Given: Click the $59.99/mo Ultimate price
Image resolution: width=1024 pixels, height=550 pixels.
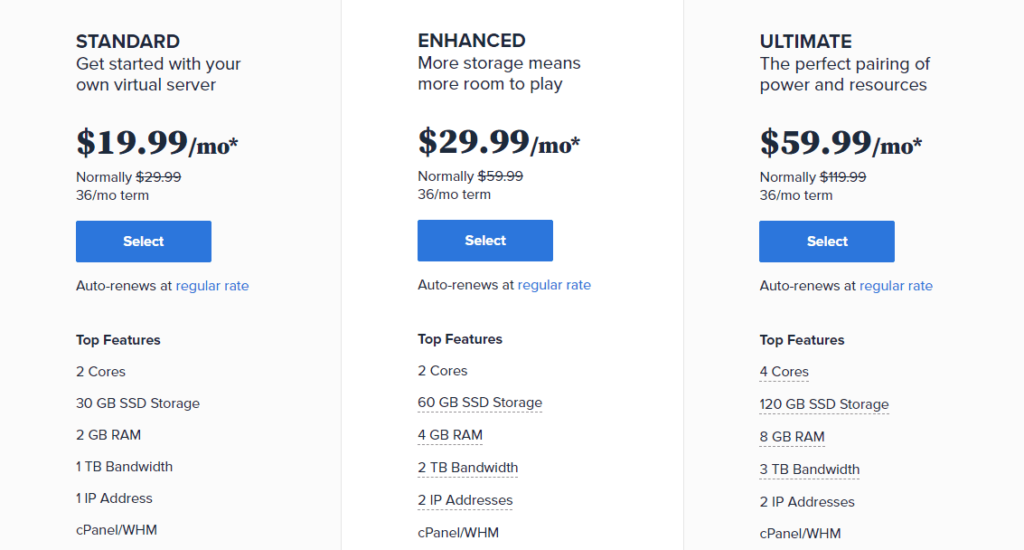Looking at the screenshot, I should click(x=841, y=144).
